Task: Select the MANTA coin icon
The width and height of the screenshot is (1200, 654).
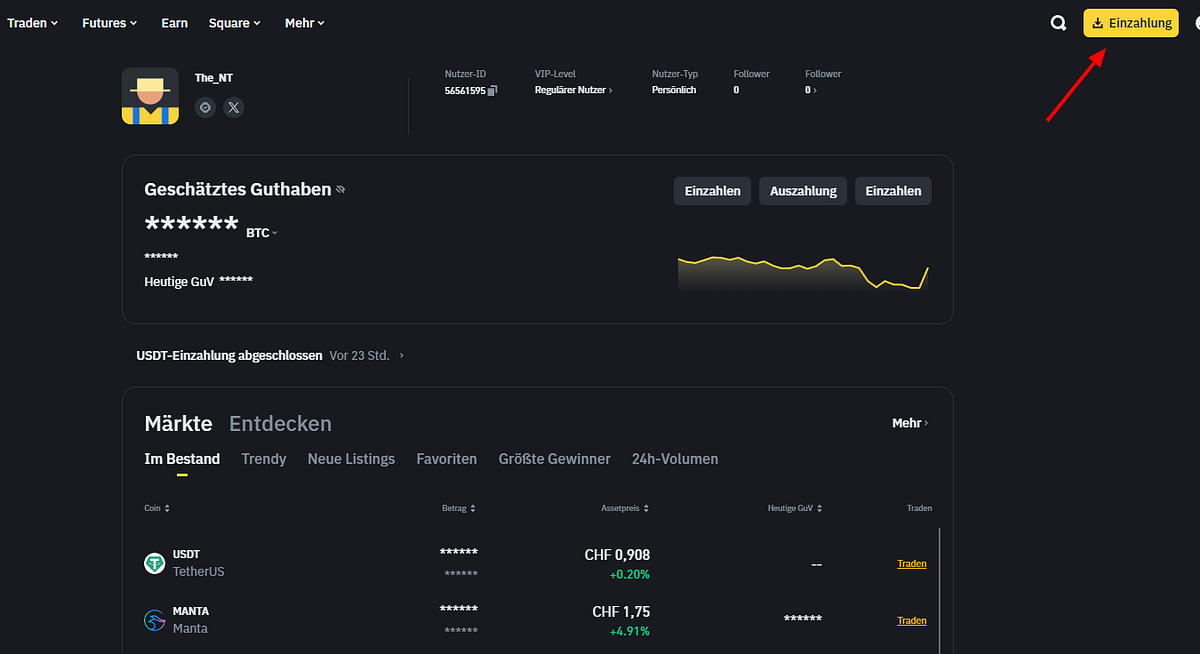Action: [x=154, y=620]
